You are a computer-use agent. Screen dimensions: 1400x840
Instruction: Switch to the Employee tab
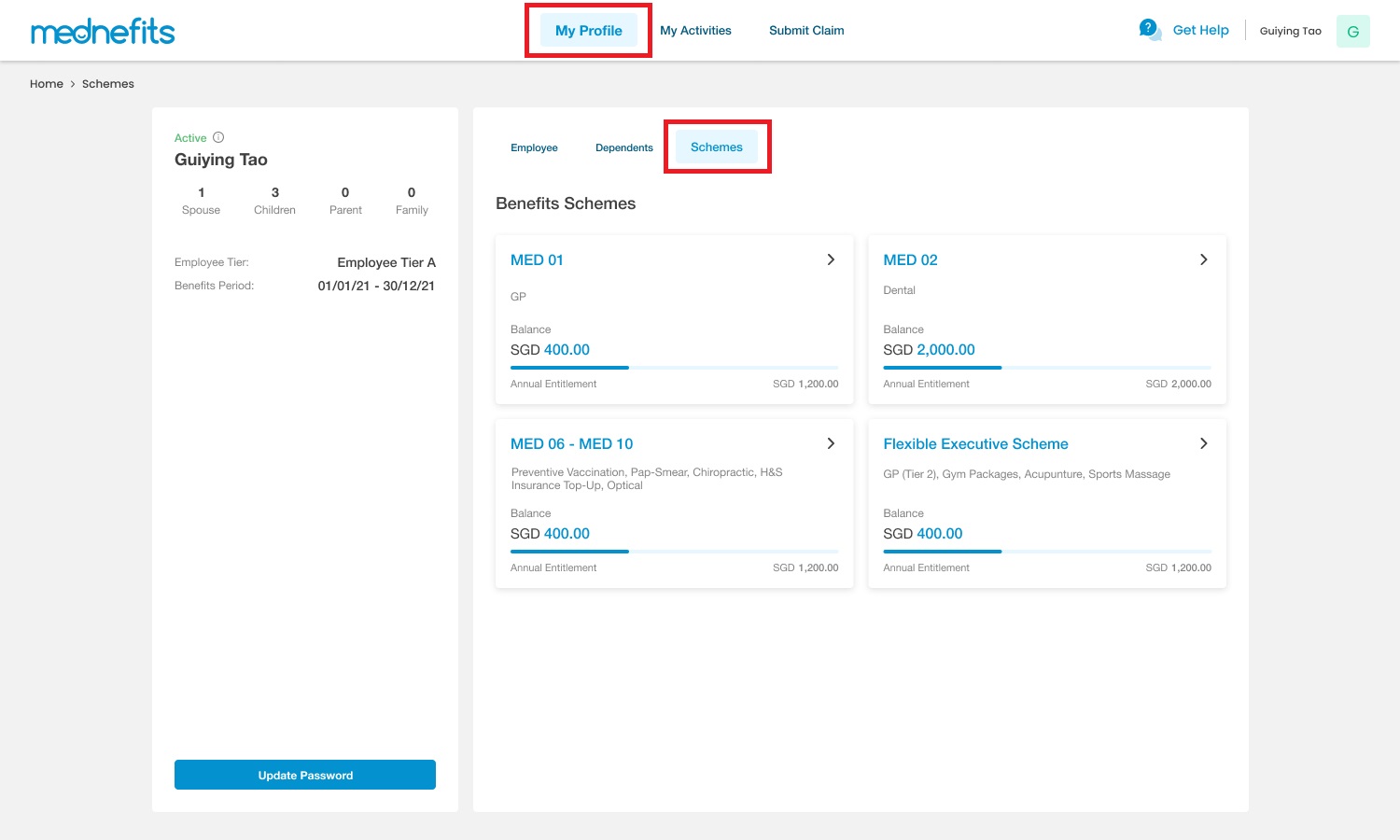click(x=534, y=147)
